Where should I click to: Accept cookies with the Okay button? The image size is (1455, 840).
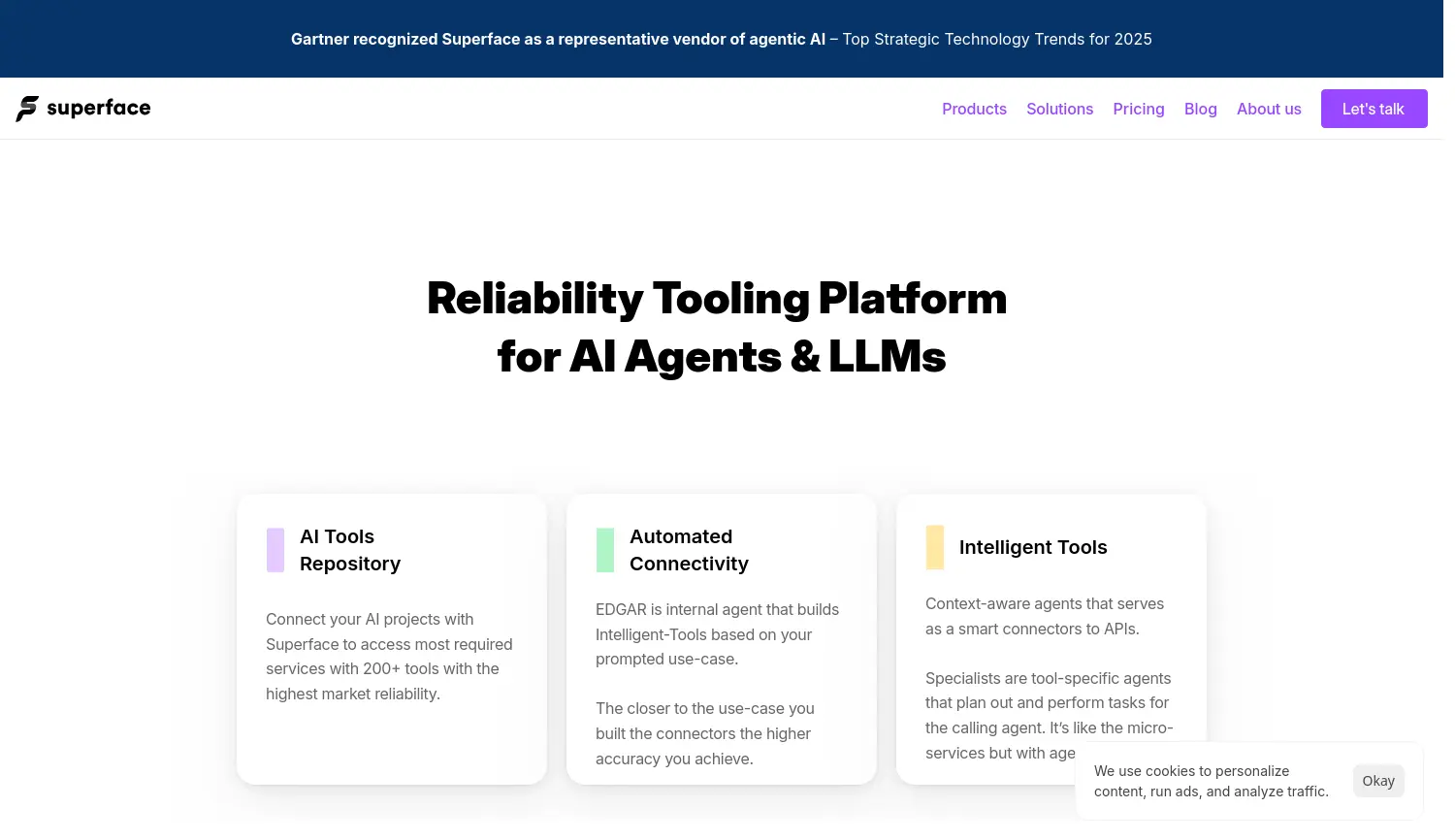click(1377, 781)
